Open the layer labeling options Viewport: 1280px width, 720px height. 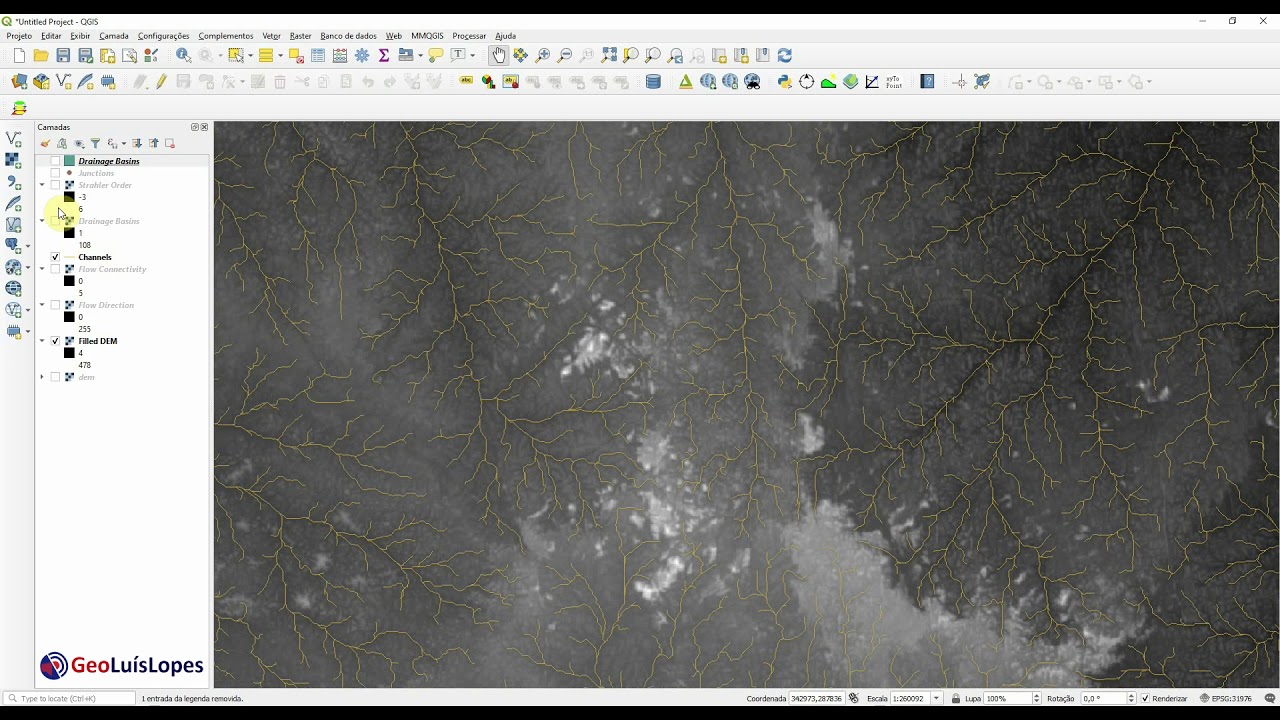(466, 82)
